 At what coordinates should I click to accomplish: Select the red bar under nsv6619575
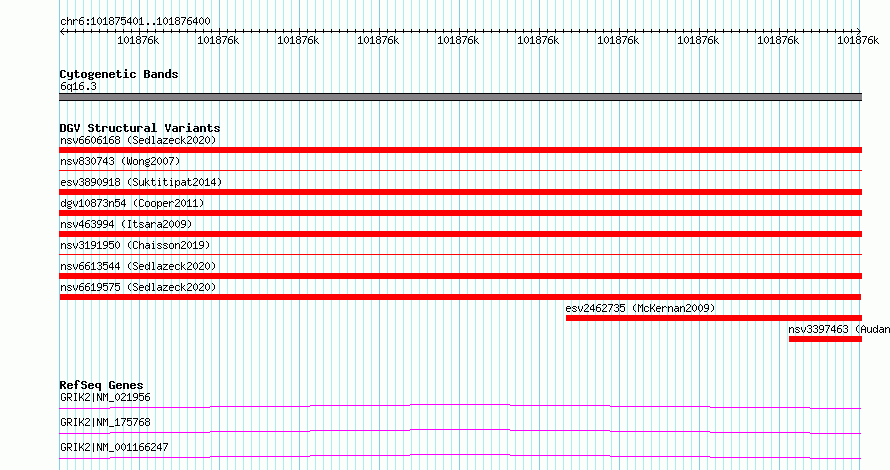click(x=460, y=297)
